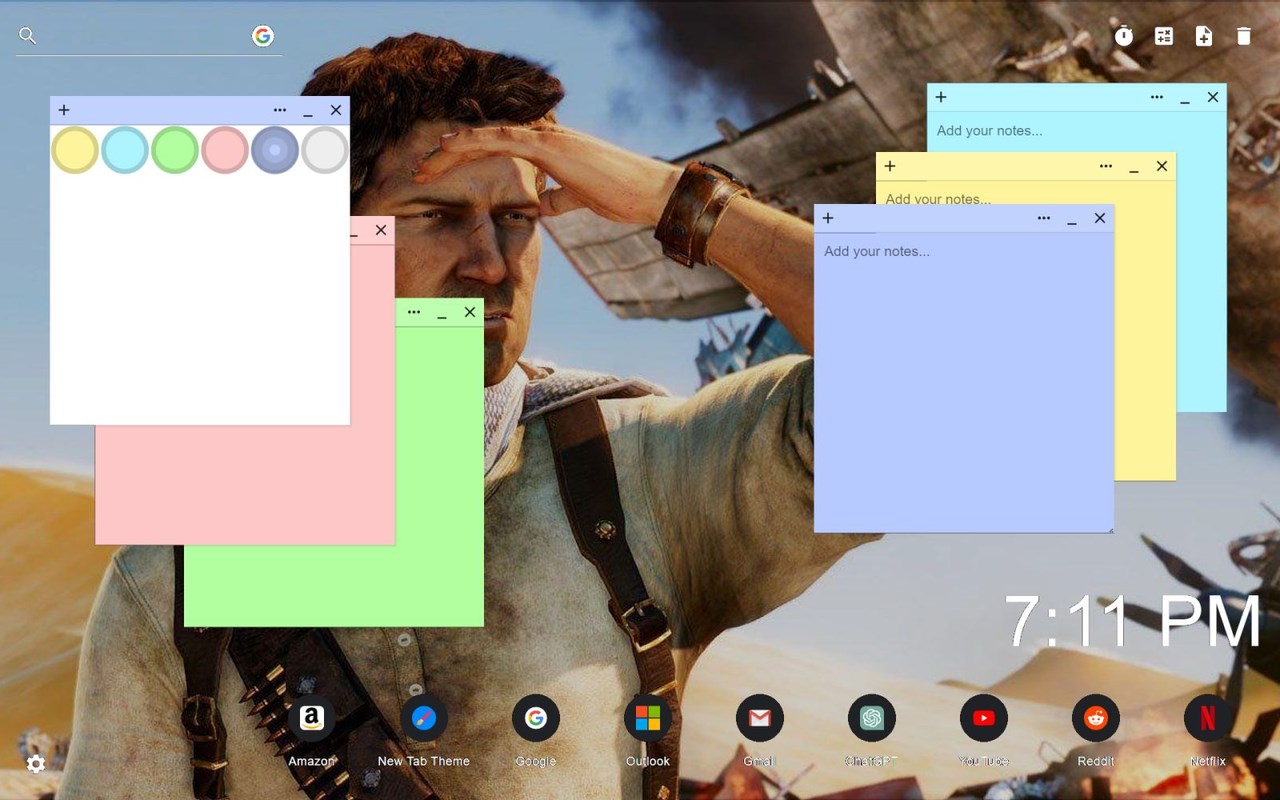Create a new sticky note from toolbar
The width and height of the screenshot is (1280, 800).
coord(1204,36)
